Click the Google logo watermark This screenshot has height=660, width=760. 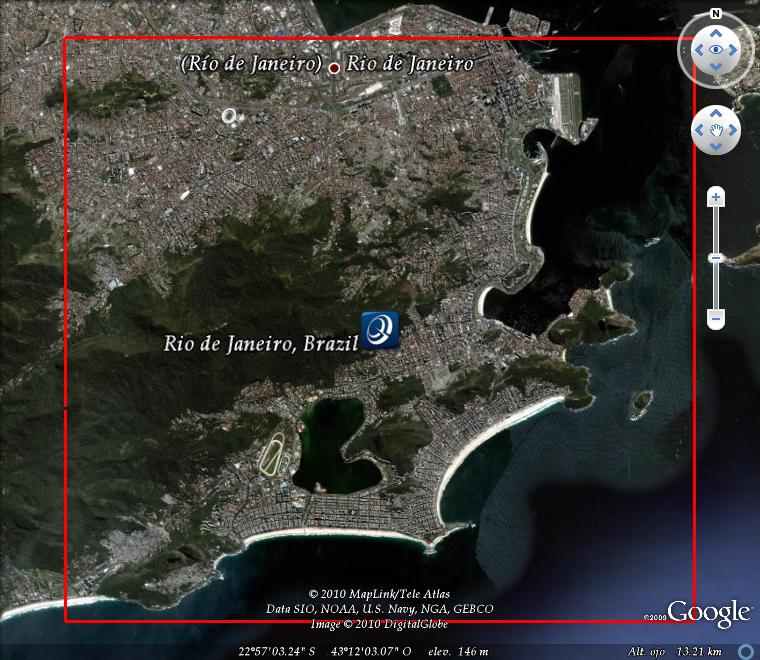tap(708, 612)
